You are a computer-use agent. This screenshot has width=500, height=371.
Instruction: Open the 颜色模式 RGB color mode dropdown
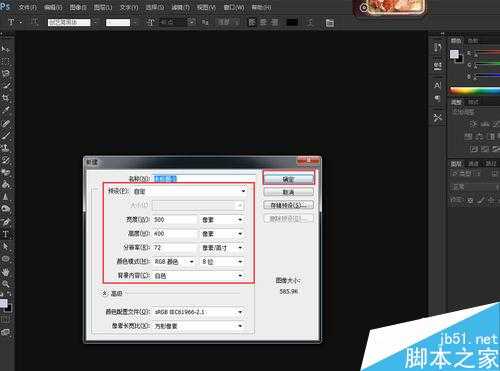click(174, 262)
